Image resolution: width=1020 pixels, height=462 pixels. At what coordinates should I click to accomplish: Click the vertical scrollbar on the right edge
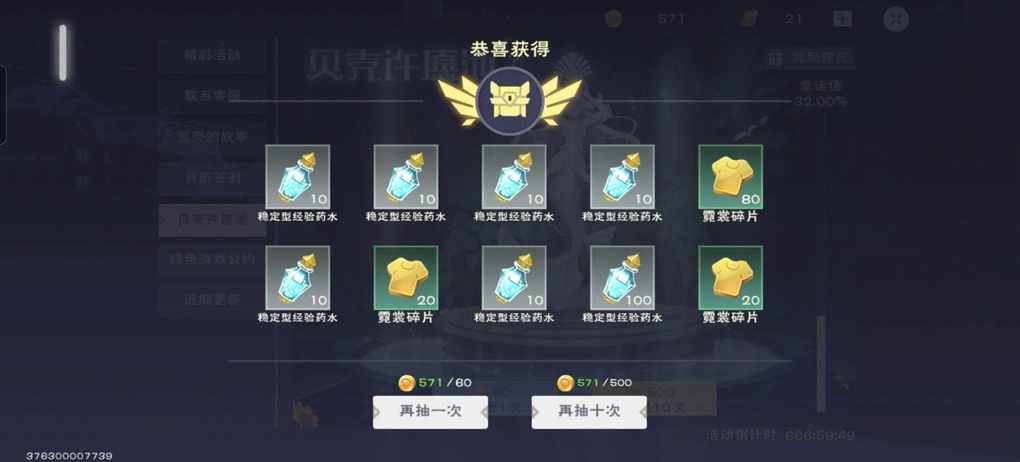821,364
